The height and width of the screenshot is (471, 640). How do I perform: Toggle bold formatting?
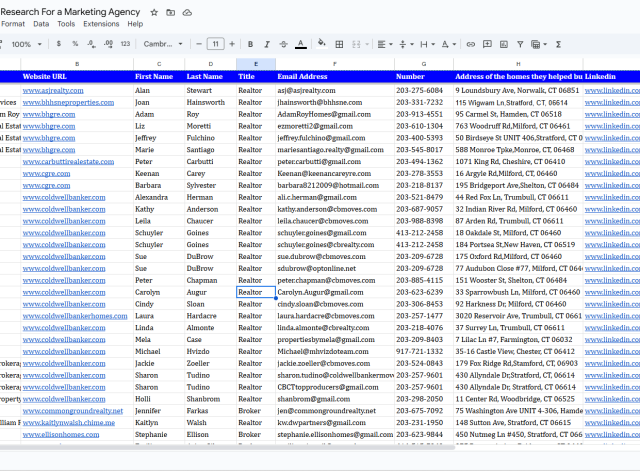click(x=250, y=44)
